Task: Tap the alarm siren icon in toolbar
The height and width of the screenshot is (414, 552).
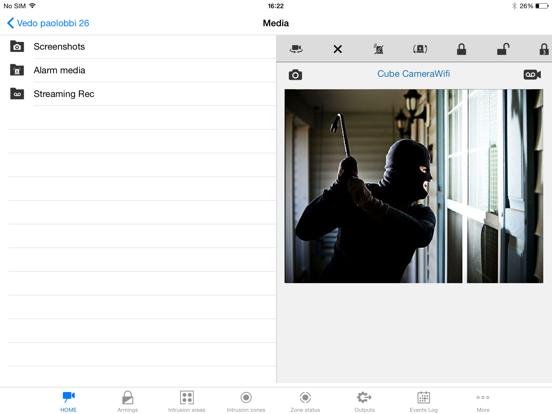Action: (420, 49)
